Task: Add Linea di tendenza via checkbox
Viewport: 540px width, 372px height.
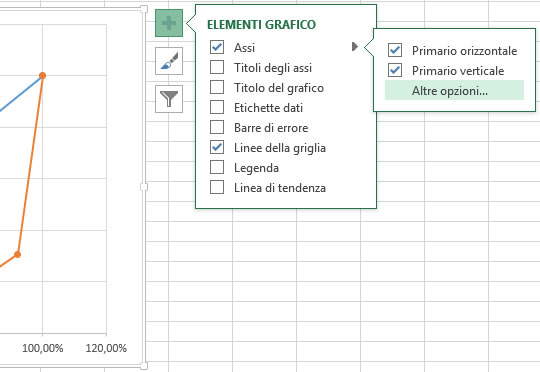Action: coord(217,187)
